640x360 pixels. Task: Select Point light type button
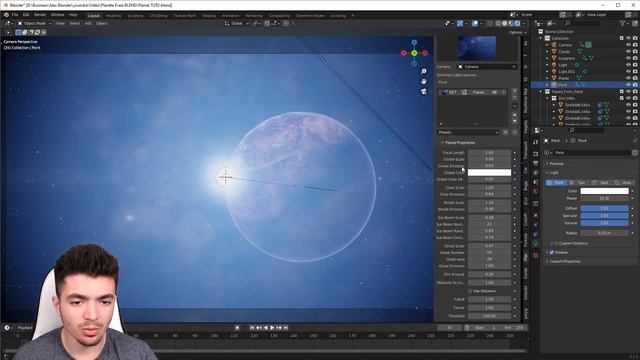pos(557,182)
